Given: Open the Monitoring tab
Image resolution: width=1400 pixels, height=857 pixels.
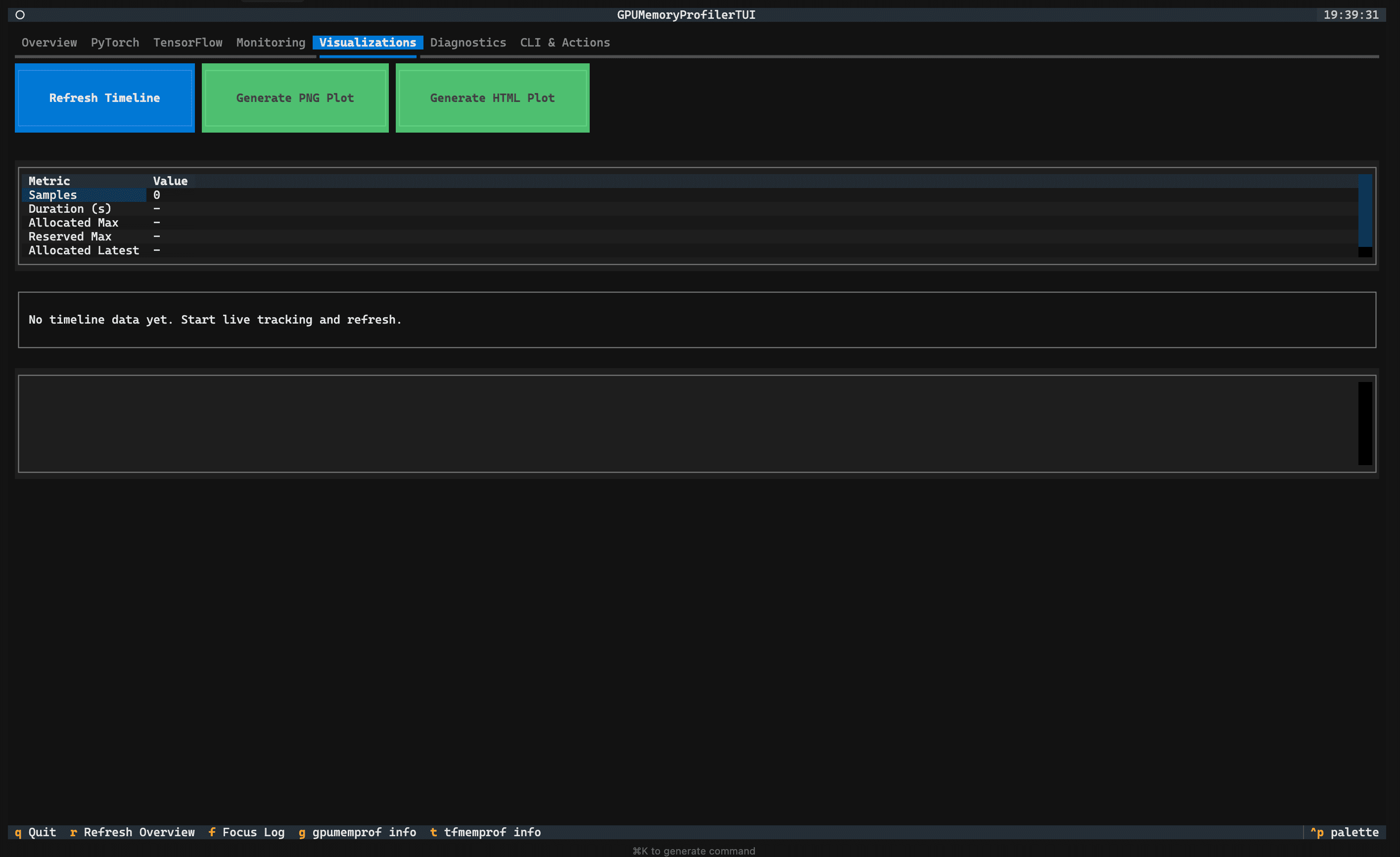Looking at the screenshot, I should (x=271, y=43).
